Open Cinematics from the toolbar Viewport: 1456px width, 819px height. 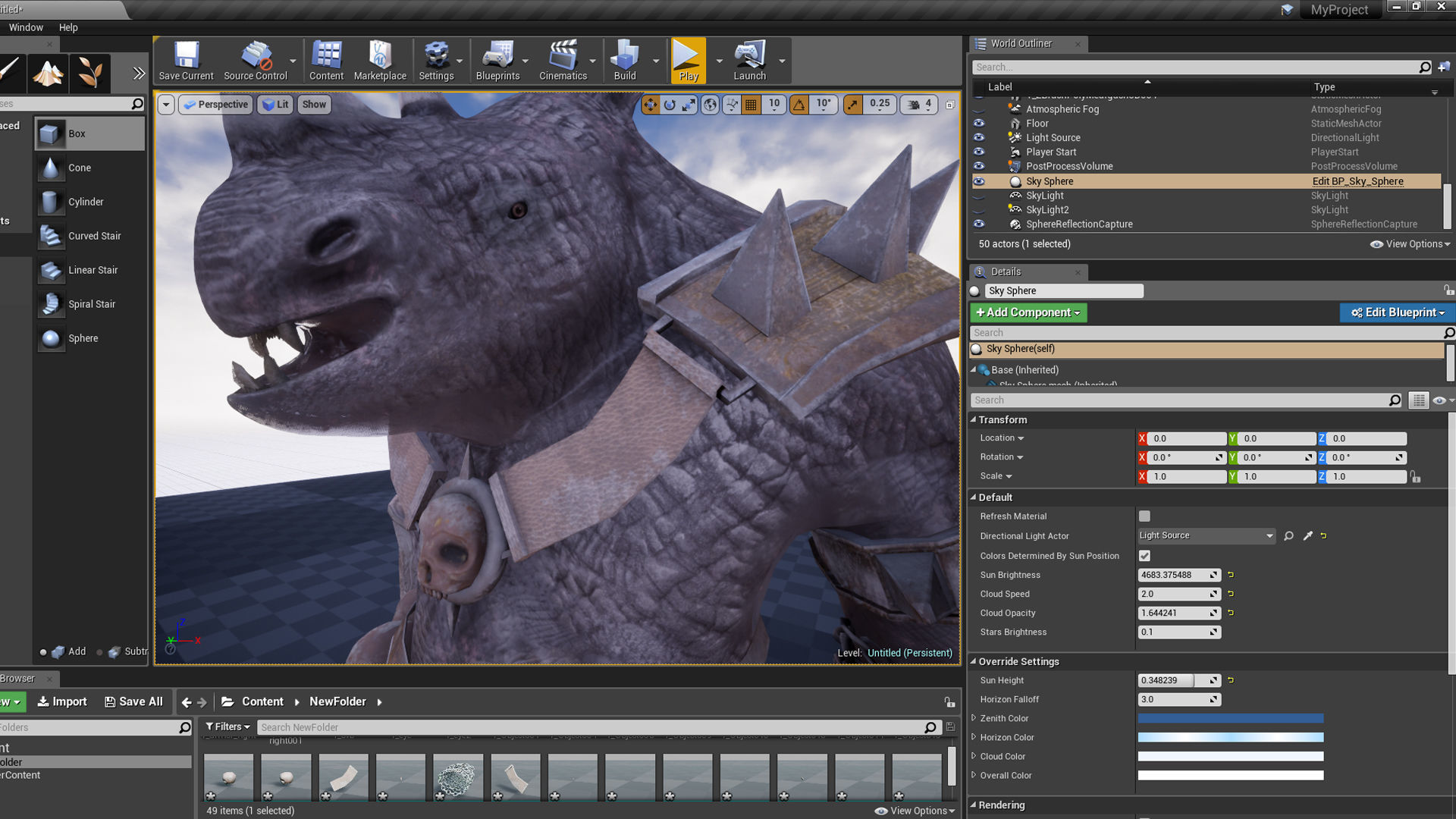coord(563,61)
